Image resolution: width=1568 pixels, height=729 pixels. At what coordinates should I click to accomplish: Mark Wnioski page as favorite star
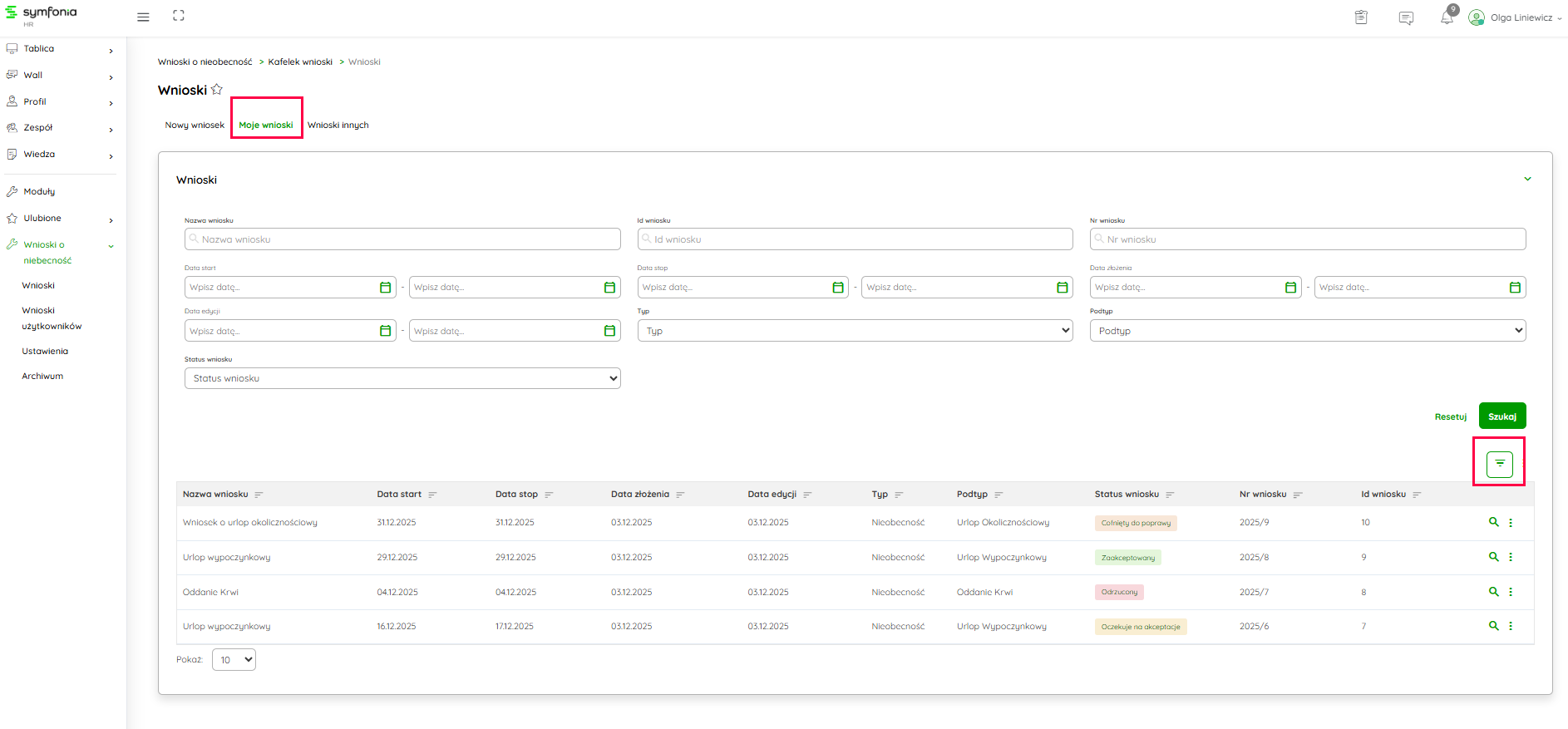pyautogui.click(x=217, y=90)
